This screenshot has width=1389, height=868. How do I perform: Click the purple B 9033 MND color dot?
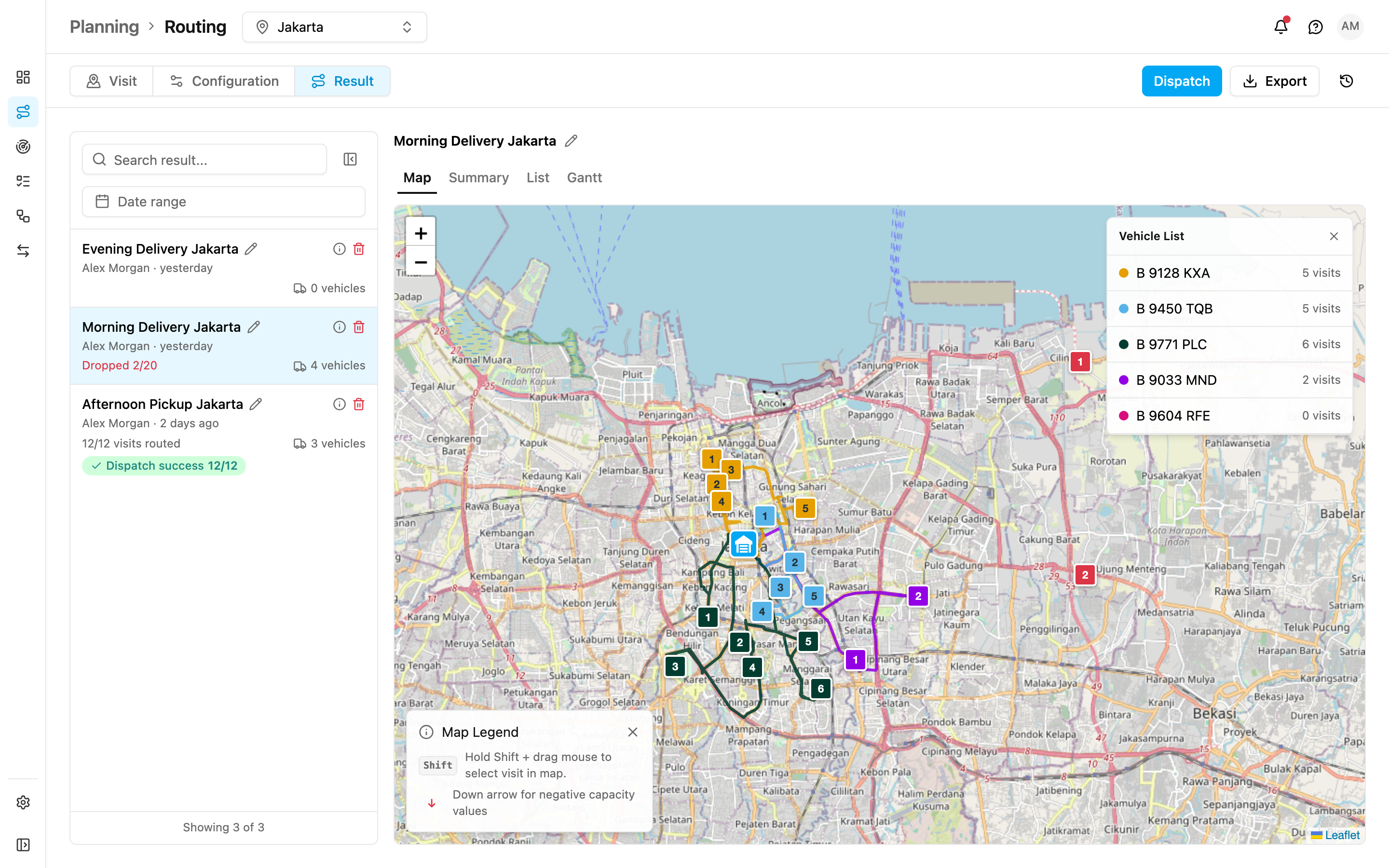pyautogui.click(x=1123, y=380)
